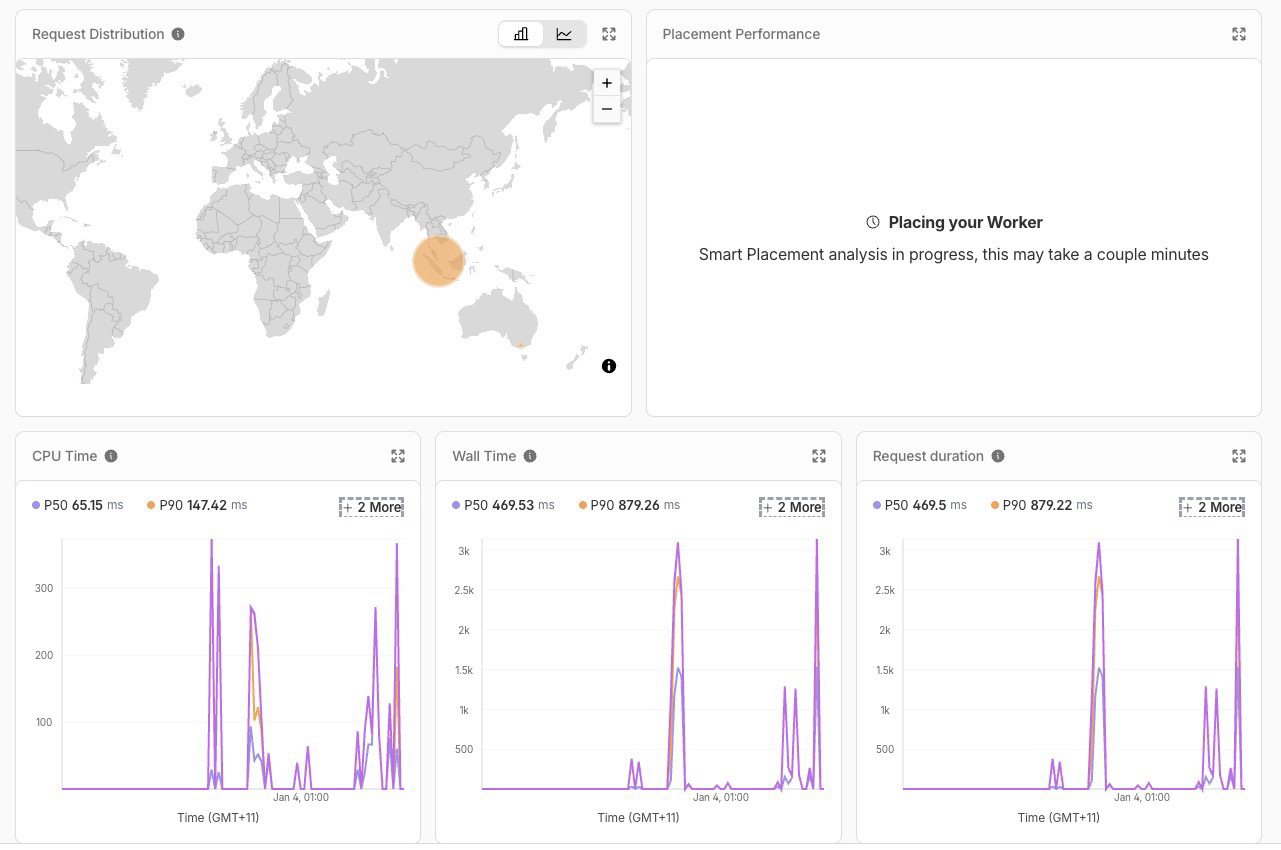Image resolution: width=1281 pixels, height=850 pixels.
Task: Zoom in on the world map
Action: click(x=607, y=83)
